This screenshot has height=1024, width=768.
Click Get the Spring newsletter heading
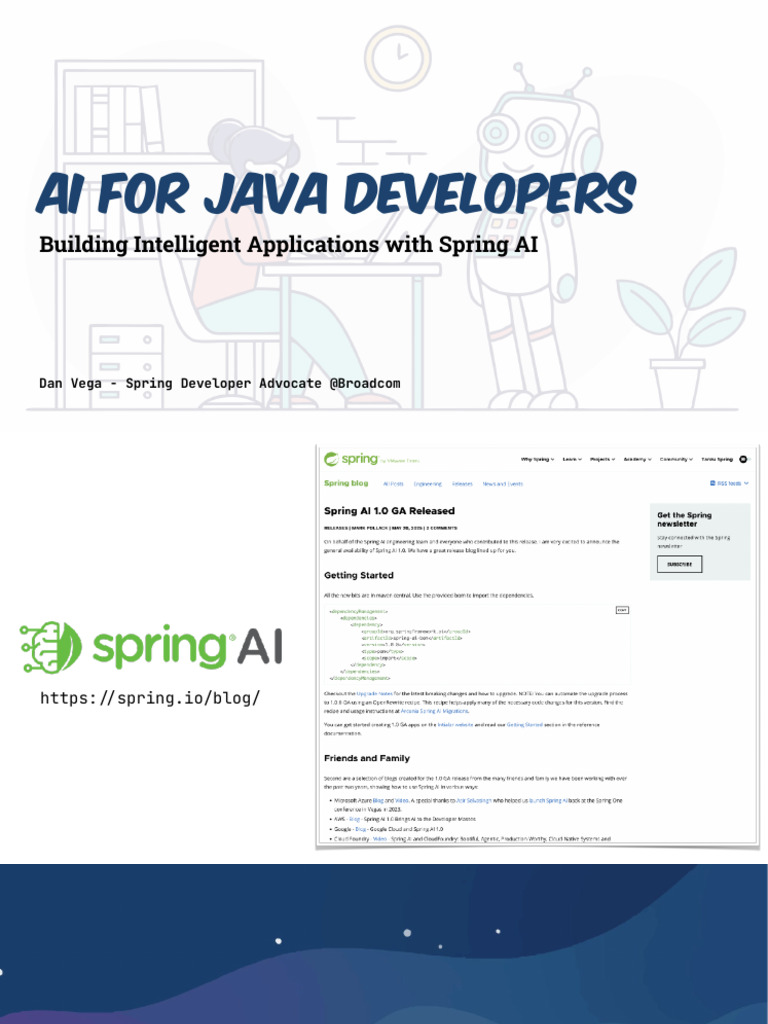tap(684, 519)
